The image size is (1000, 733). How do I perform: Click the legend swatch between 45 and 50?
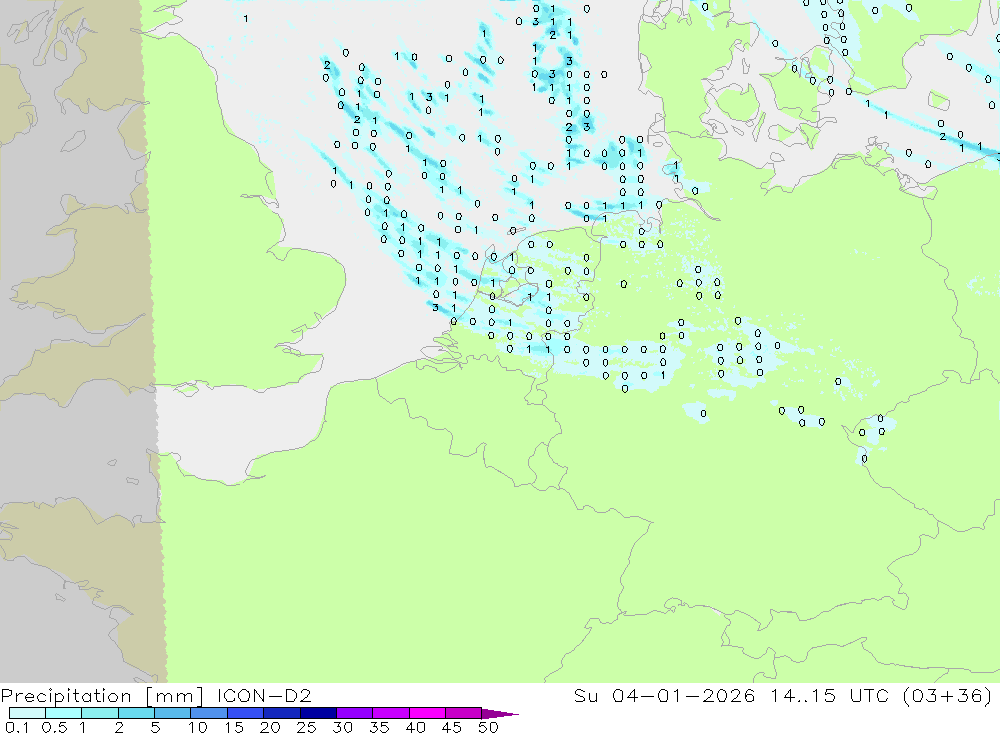464,713
